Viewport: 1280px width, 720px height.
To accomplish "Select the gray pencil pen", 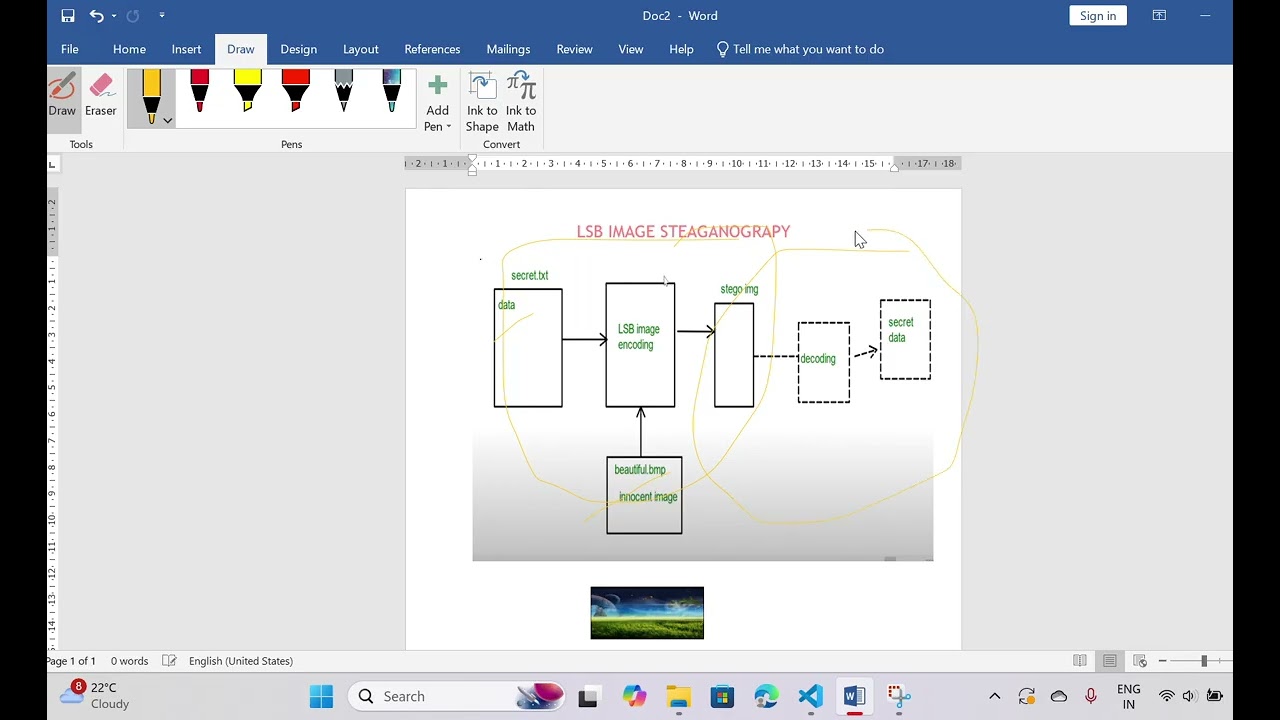I will point(343,92).
